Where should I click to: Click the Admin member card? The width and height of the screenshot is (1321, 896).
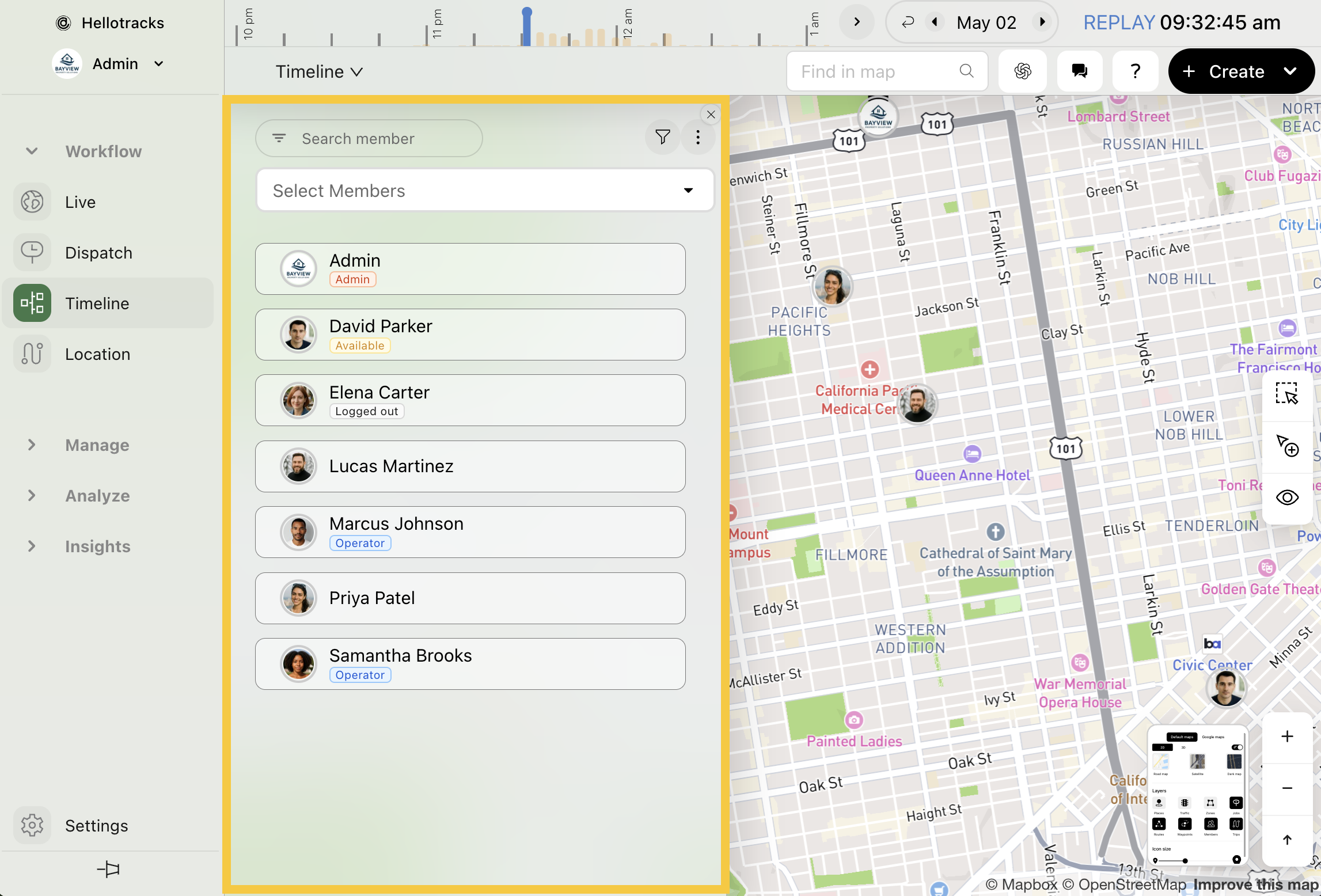tap(470, 269)
